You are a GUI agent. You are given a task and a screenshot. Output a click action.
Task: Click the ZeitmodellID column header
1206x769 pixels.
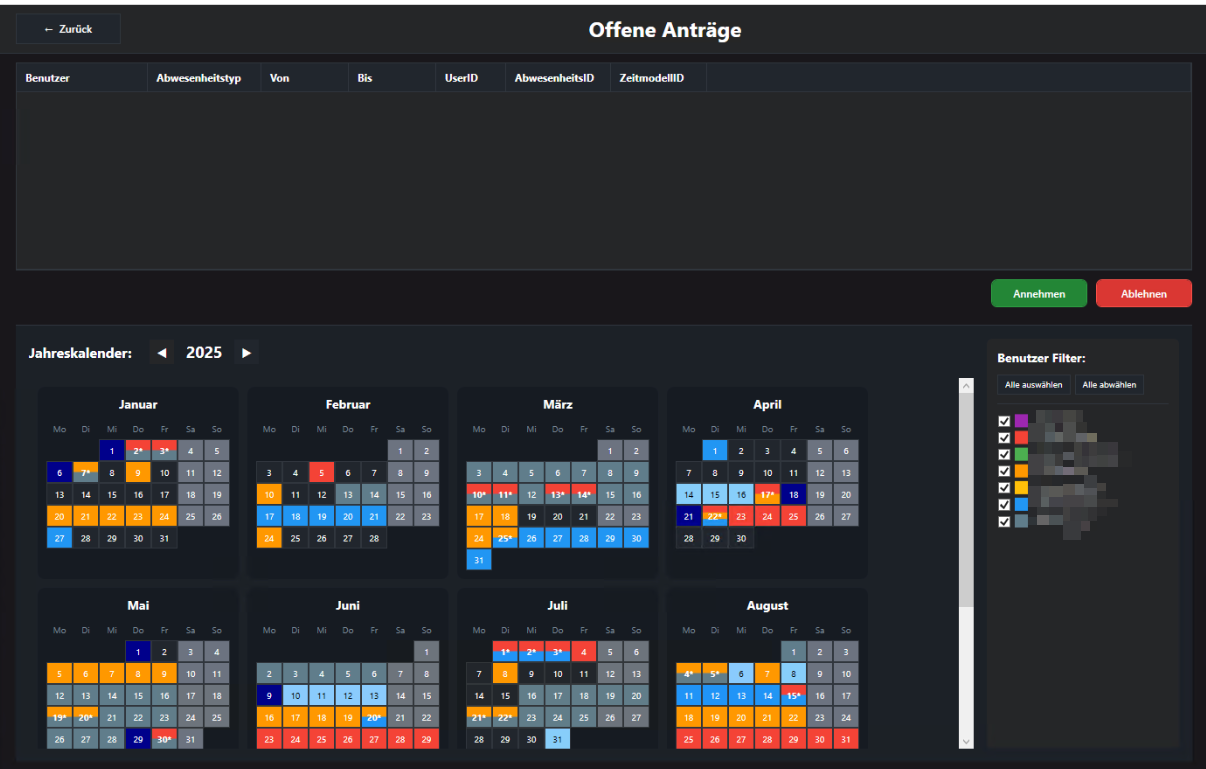pyautogui.click(x=651, y=78)
